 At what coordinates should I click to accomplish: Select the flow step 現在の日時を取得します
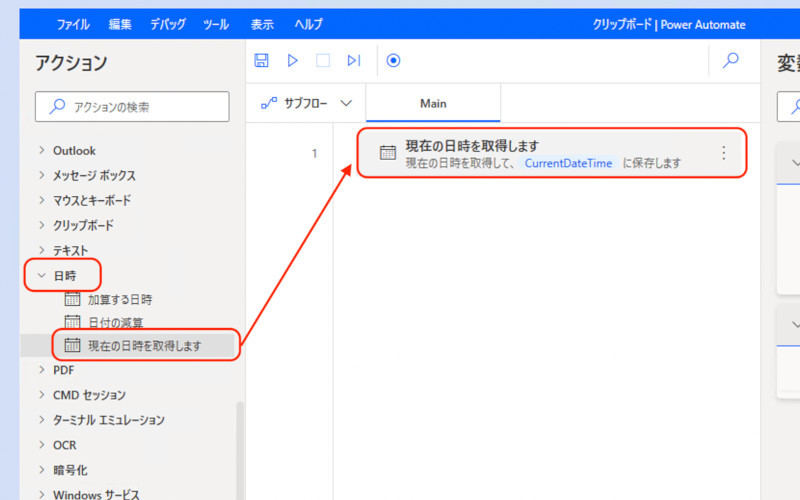[552, 153]
